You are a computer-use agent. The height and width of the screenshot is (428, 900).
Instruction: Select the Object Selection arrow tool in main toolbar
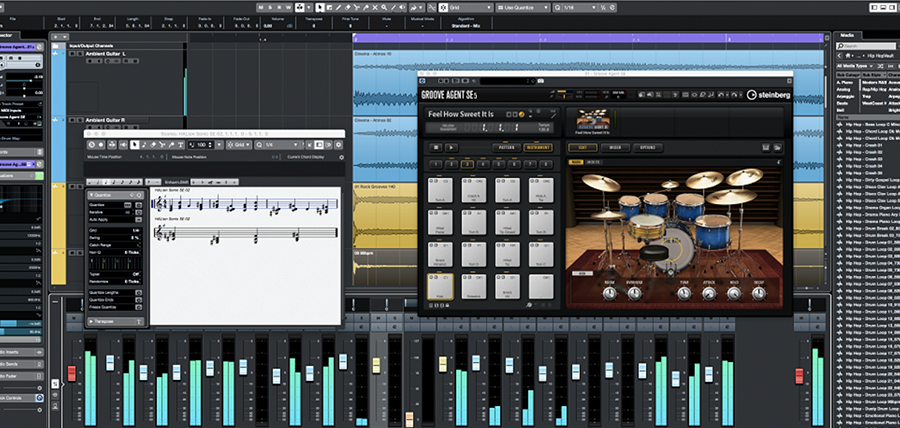click(320, 7)
